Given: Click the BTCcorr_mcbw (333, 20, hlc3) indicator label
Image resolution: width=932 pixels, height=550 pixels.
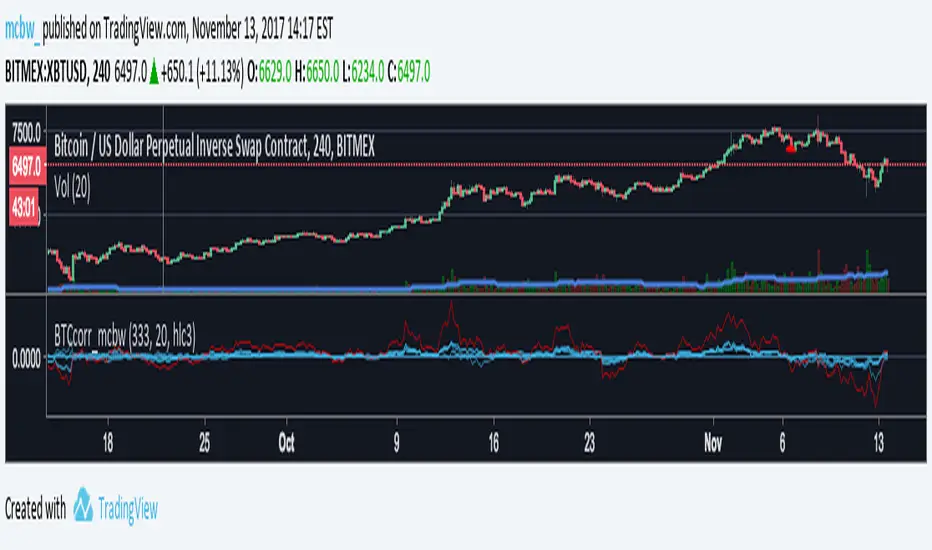Looking at the screenshot, I should pos(124,336).
